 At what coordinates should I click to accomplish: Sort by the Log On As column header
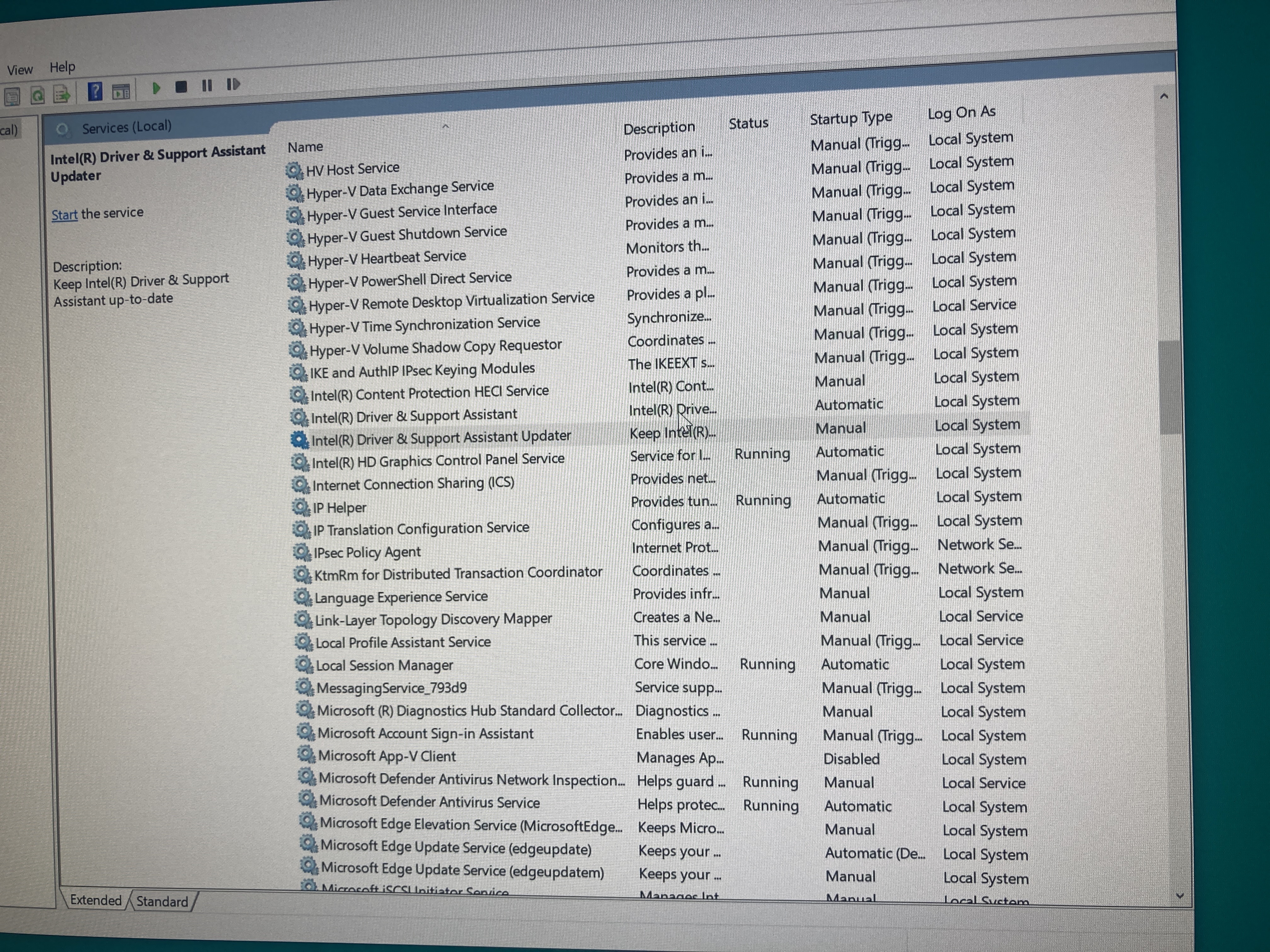pyautogui.click(x=962, y=112)
